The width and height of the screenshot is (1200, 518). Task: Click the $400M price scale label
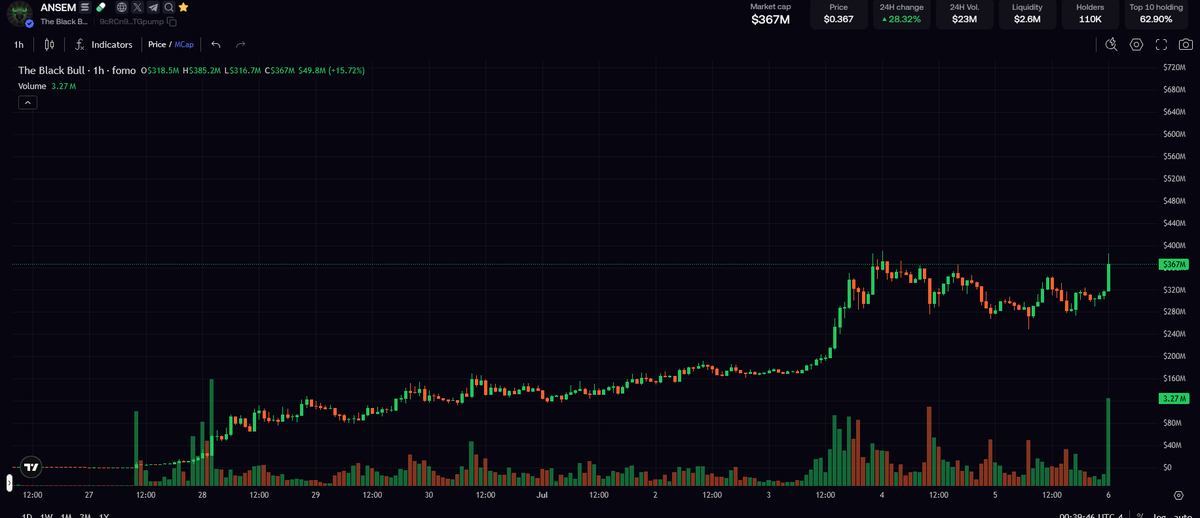point(1173,245)
